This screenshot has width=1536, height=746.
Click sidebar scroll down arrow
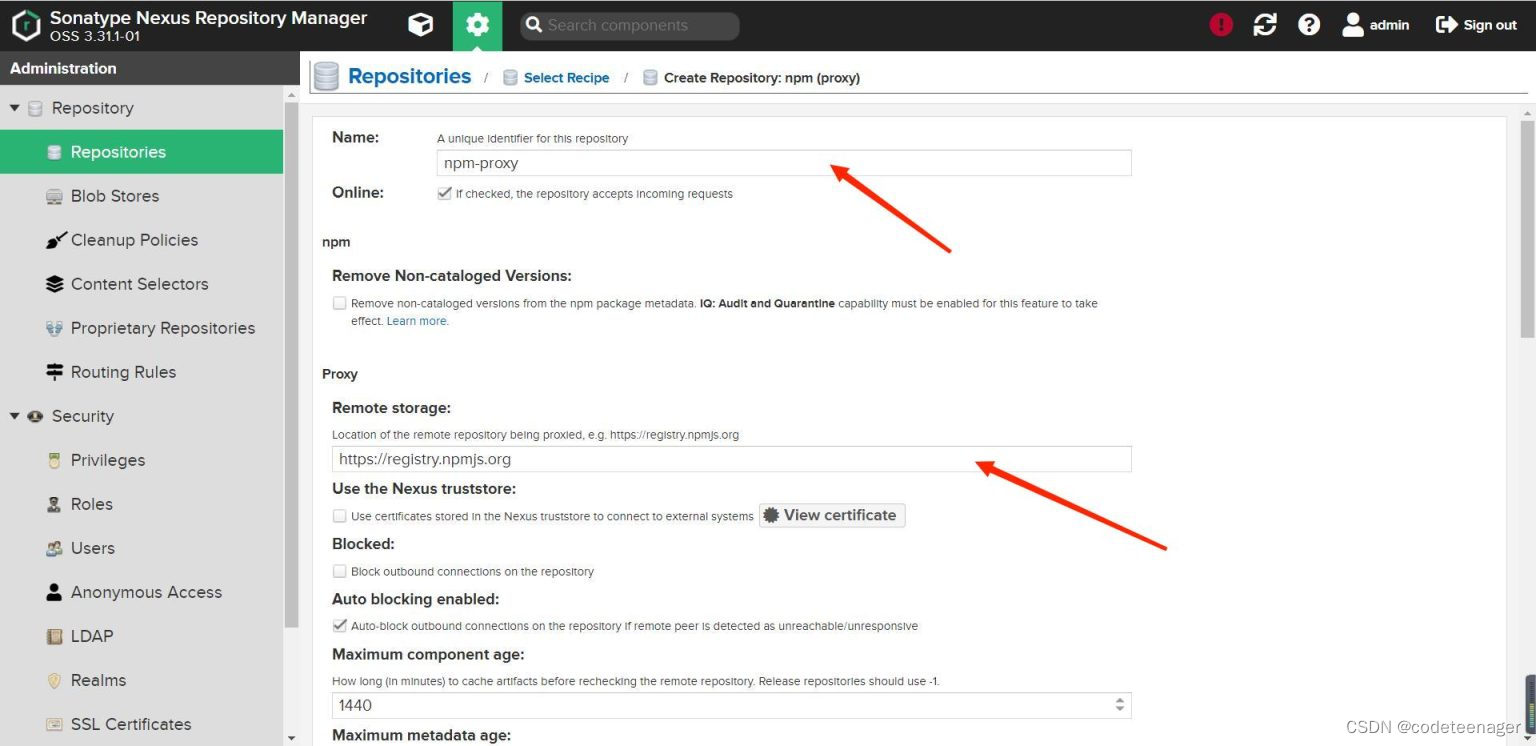(292, 738)
